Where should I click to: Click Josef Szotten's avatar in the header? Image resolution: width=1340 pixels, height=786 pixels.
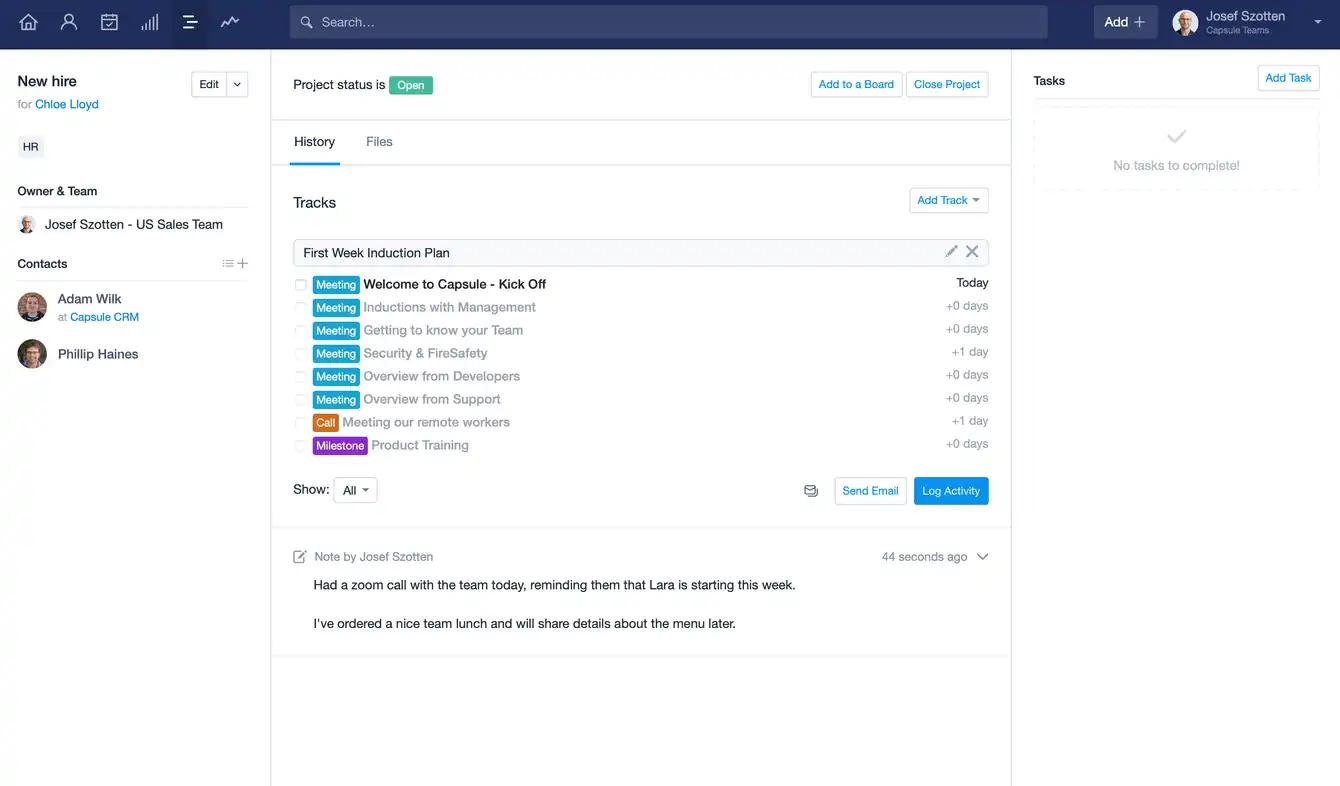1185,23
